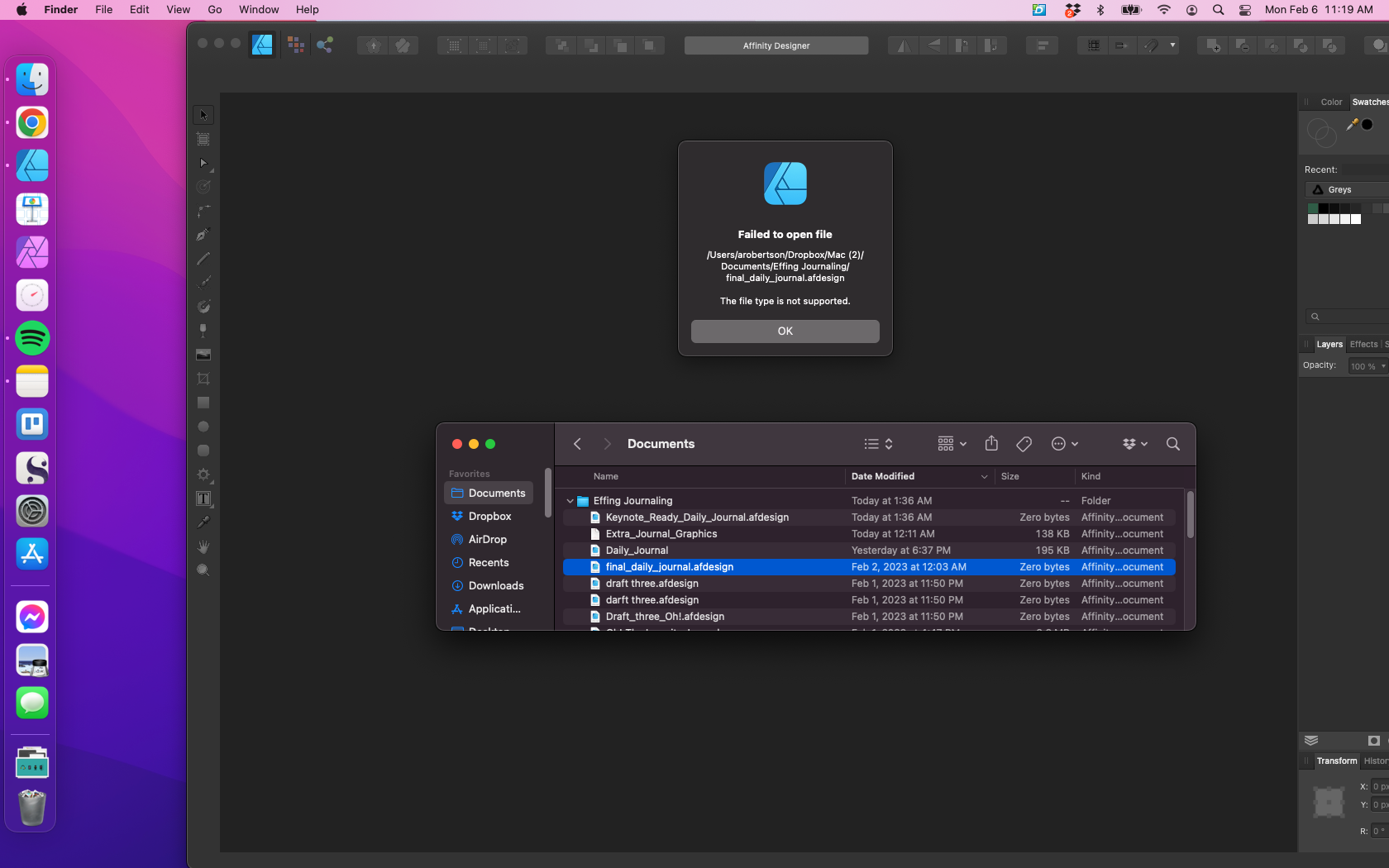Screen dimensions: 1389x868
Task: Select the Node tool
Action: tap(203, 163)
